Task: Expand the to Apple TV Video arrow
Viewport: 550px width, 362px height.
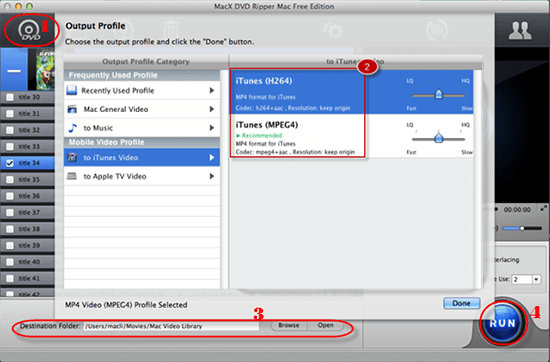Action: click(x=212, y=176)
